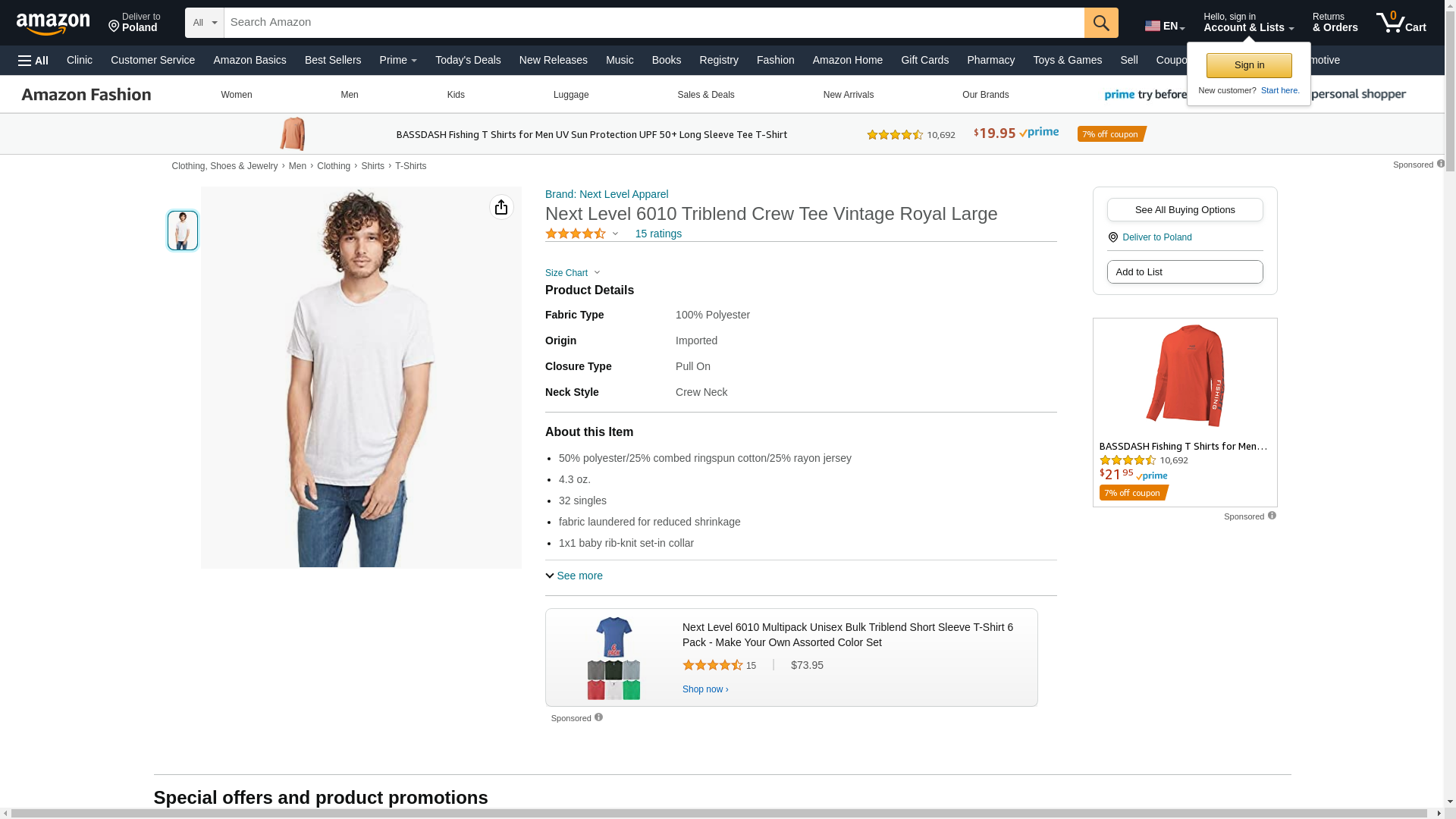Click the yellow Sign in button
The image size is (1456, 819).
(x=1248, y=65)
